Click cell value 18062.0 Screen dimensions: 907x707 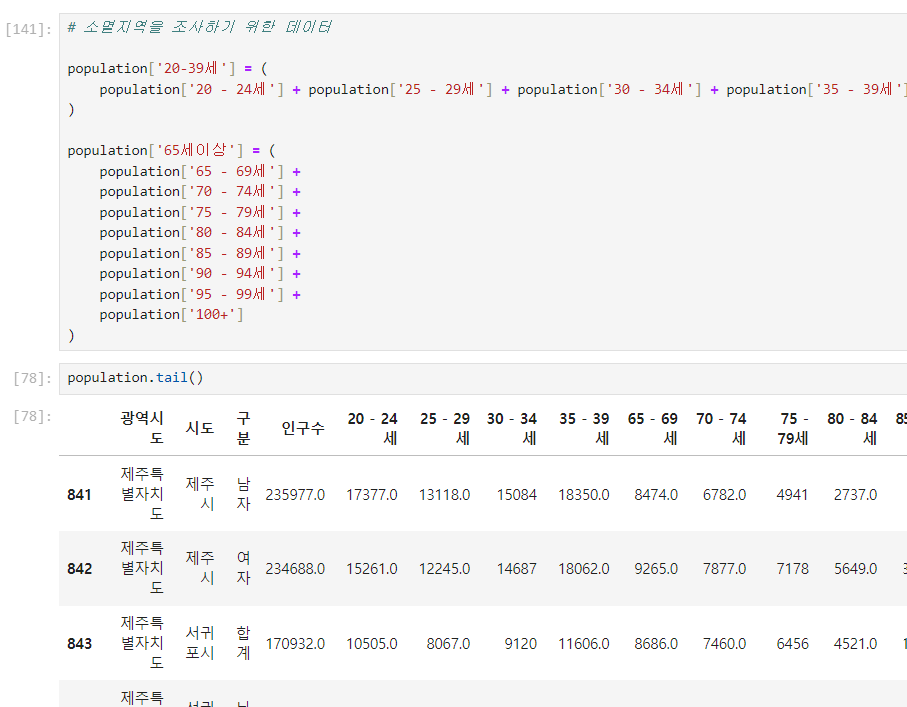point(584,569)
